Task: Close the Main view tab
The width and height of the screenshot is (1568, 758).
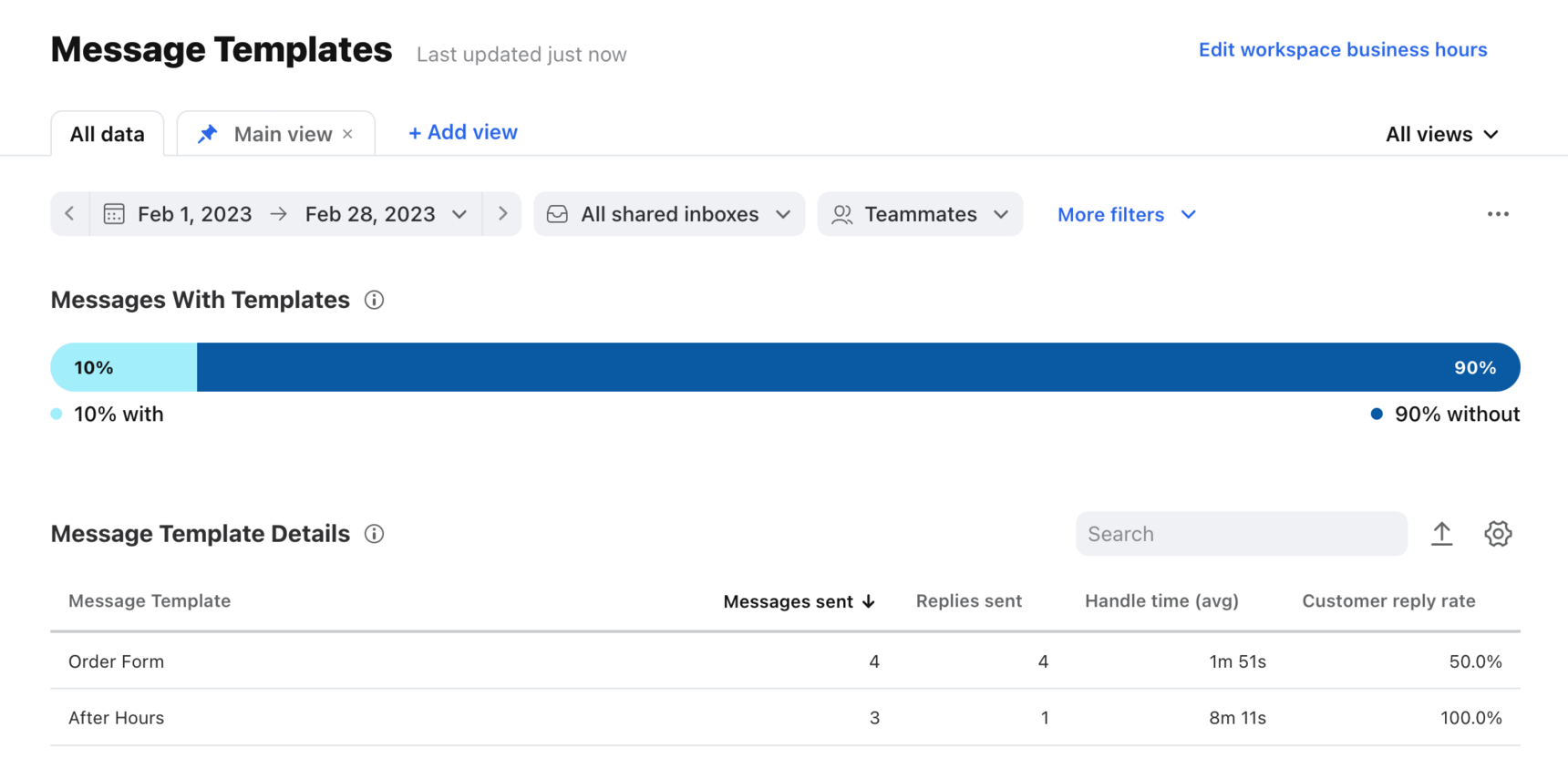Action: coord(347,134)
